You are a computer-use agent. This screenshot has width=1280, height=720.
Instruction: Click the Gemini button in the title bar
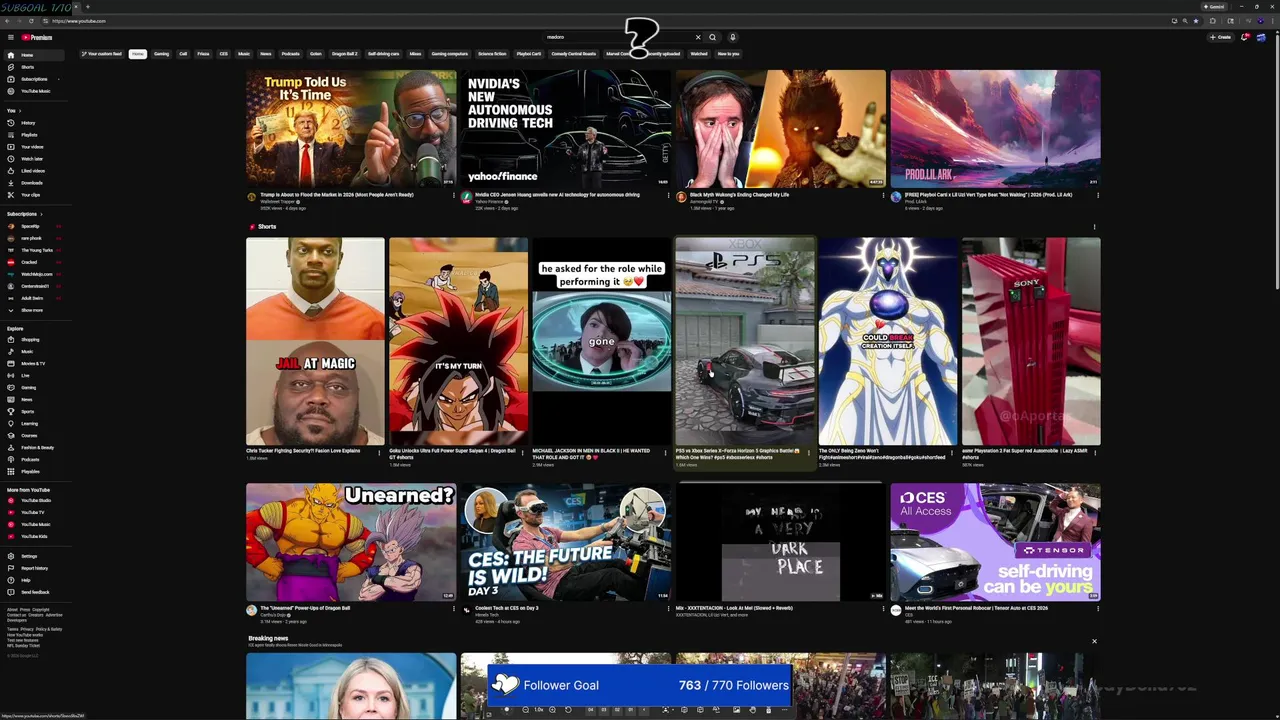1213,6
